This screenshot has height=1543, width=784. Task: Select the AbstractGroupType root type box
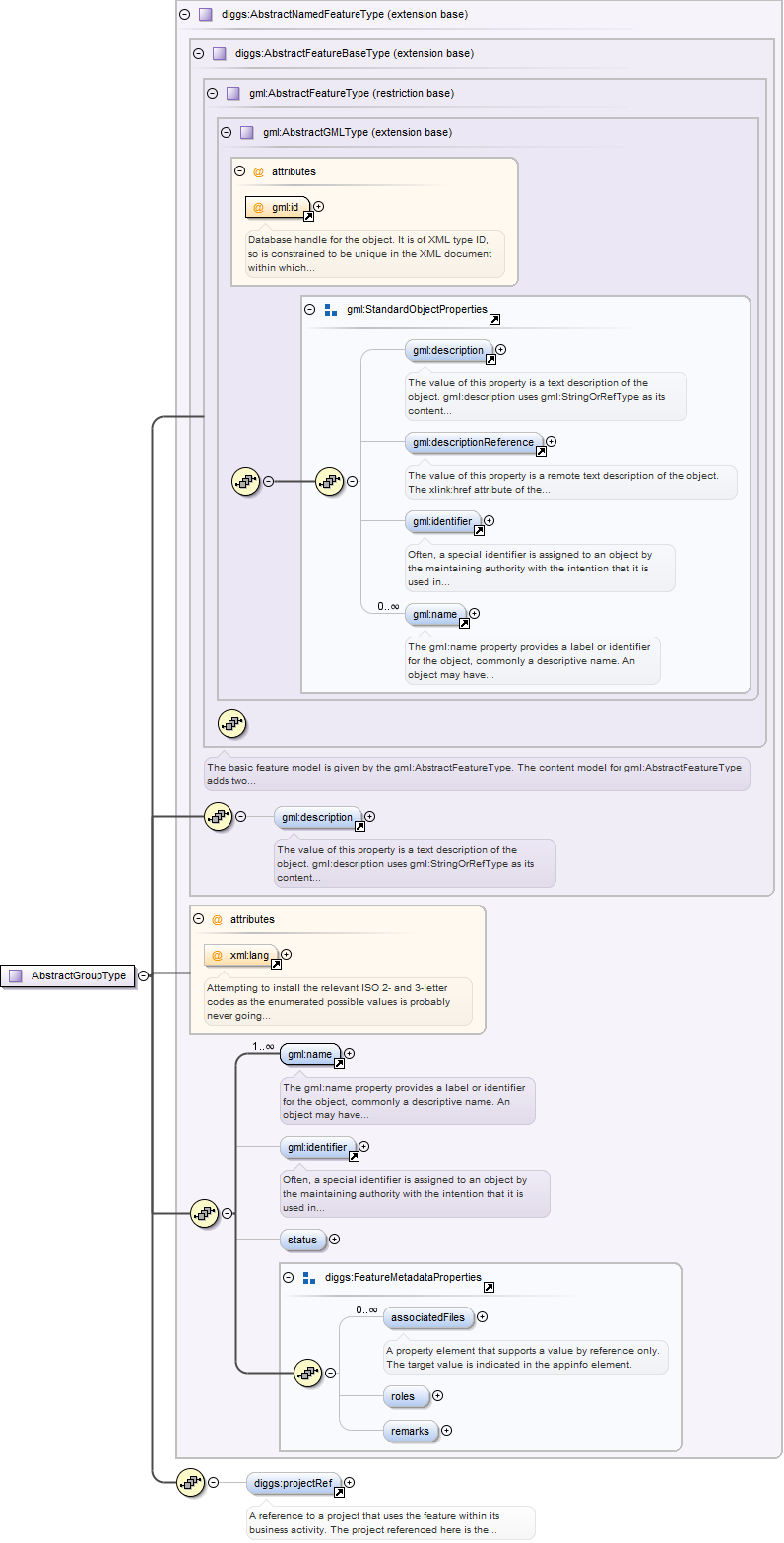69,975
